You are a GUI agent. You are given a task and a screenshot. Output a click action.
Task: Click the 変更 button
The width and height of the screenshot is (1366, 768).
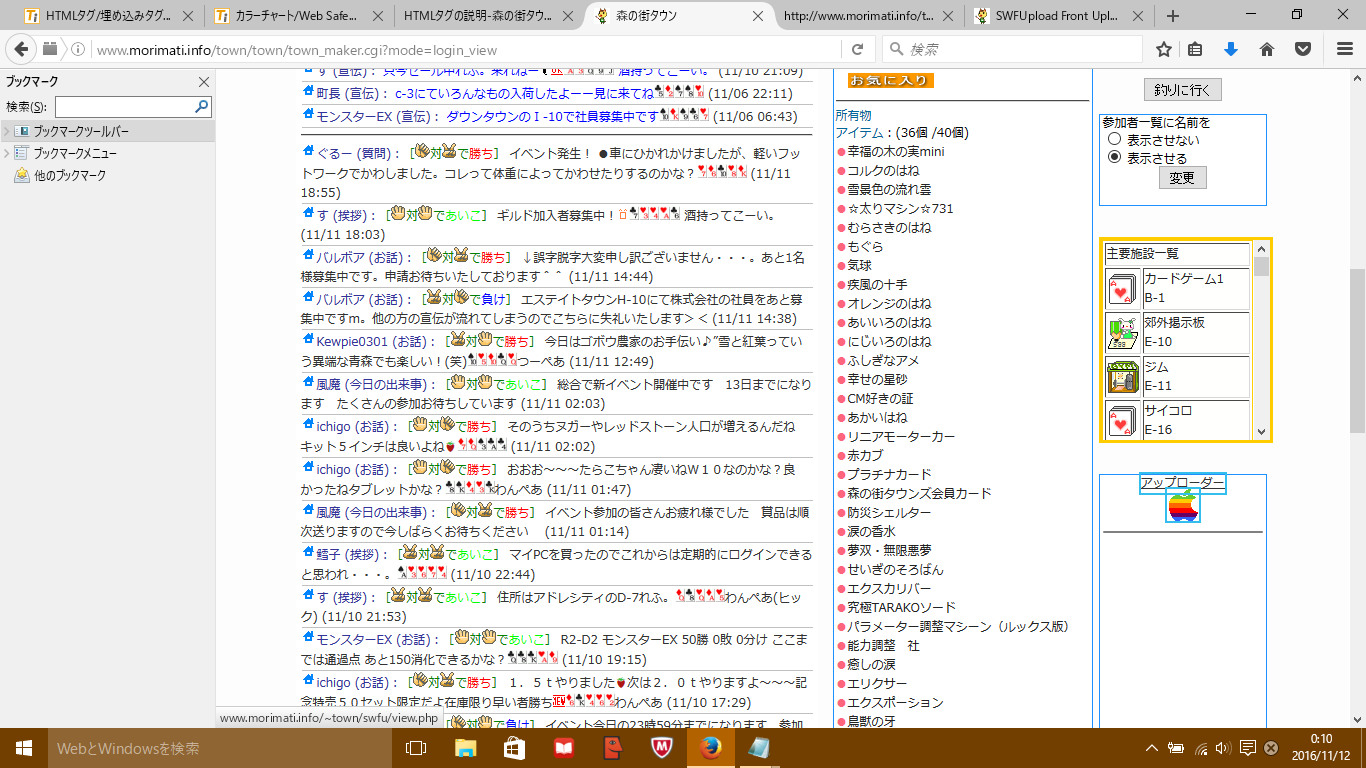click(x=1183, y=177)
